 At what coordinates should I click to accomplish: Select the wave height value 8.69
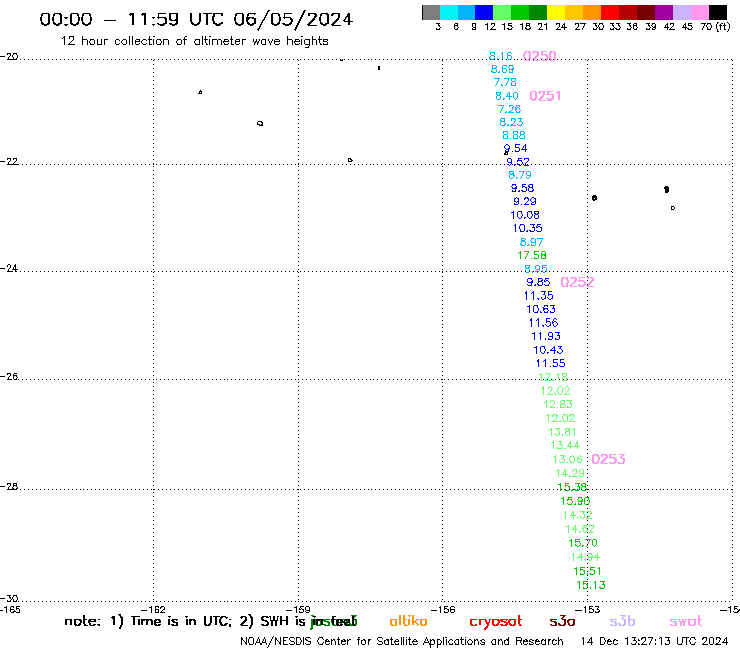pos(503,69)
